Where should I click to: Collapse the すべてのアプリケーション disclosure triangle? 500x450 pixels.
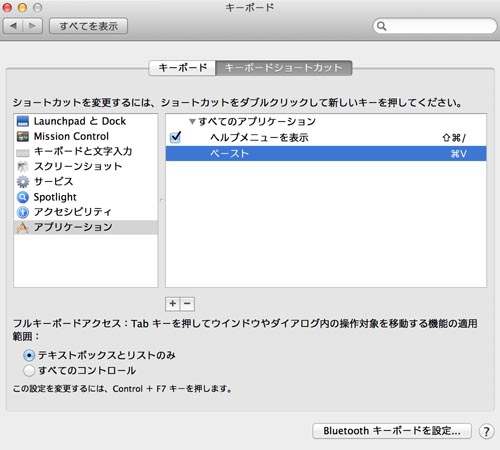192,122
